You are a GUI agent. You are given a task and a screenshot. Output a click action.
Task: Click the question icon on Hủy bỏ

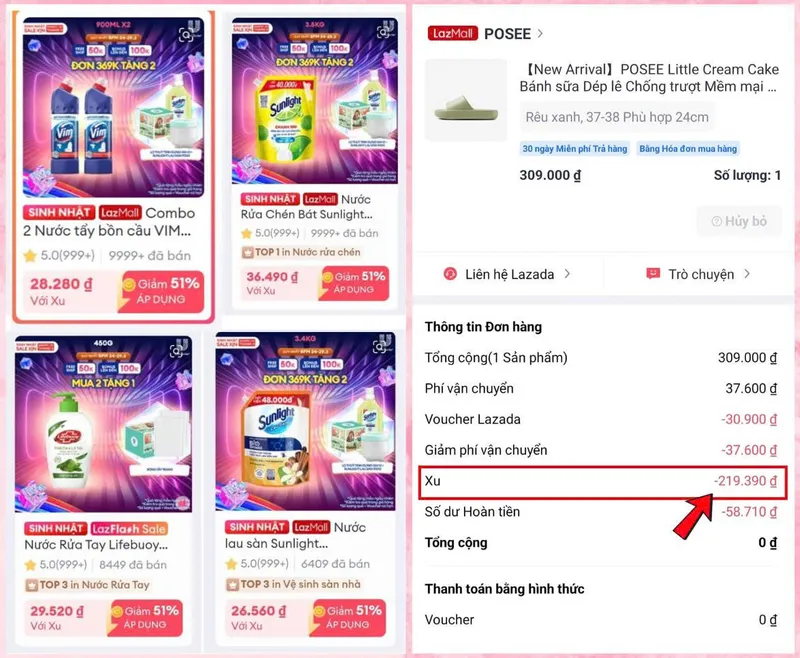pos(716,221)
